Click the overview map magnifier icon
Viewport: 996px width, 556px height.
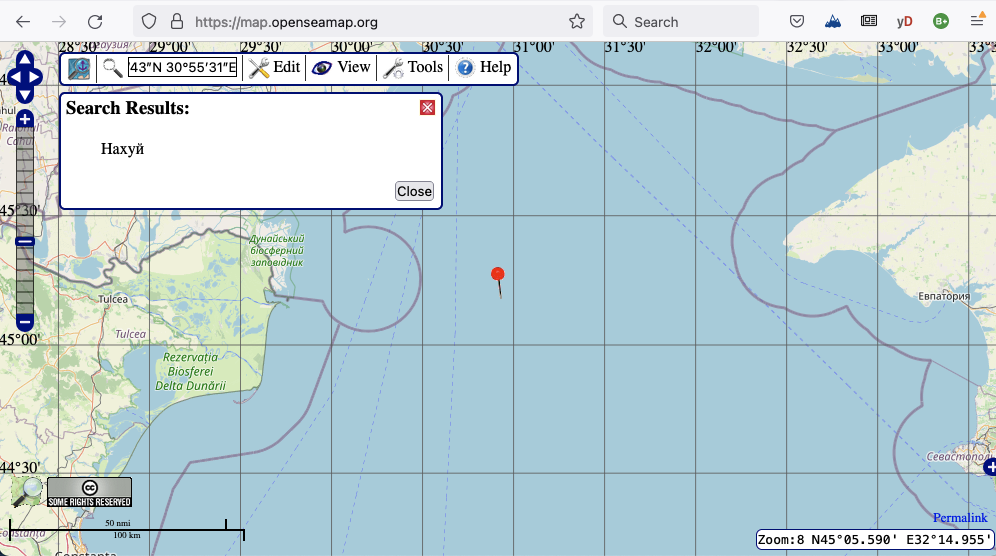(27, 491)
